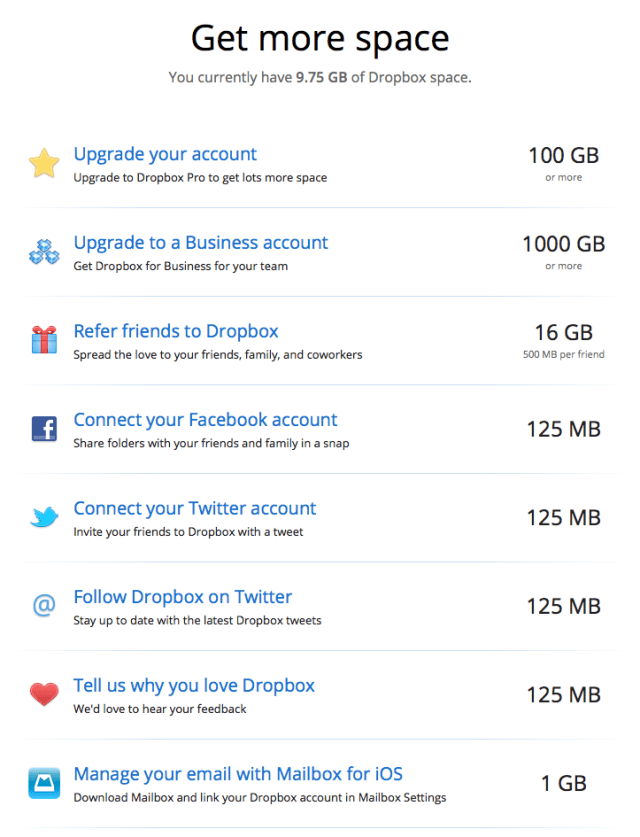Click the gift box referral icon
This screenshot has width=640, height=837.
(44, 341)
